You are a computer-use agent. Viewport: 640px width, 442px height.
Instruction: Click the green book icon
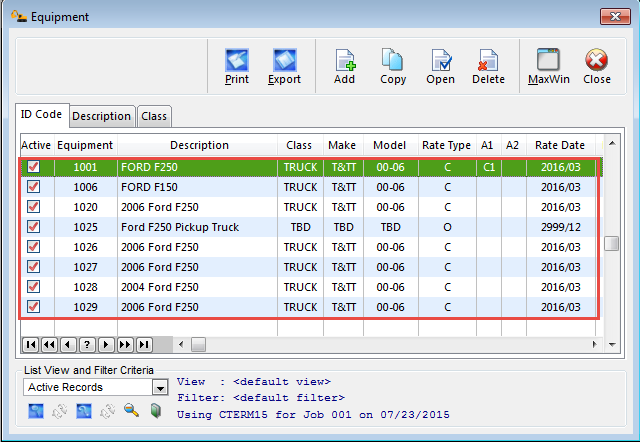tap(156, 411)
